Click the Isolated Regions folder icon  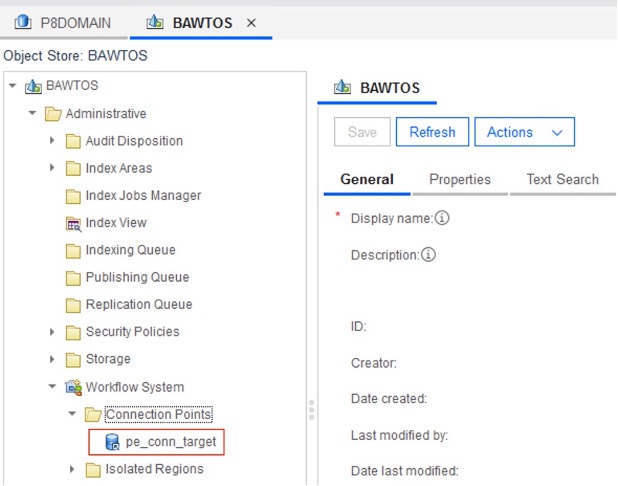click(93, 469)
